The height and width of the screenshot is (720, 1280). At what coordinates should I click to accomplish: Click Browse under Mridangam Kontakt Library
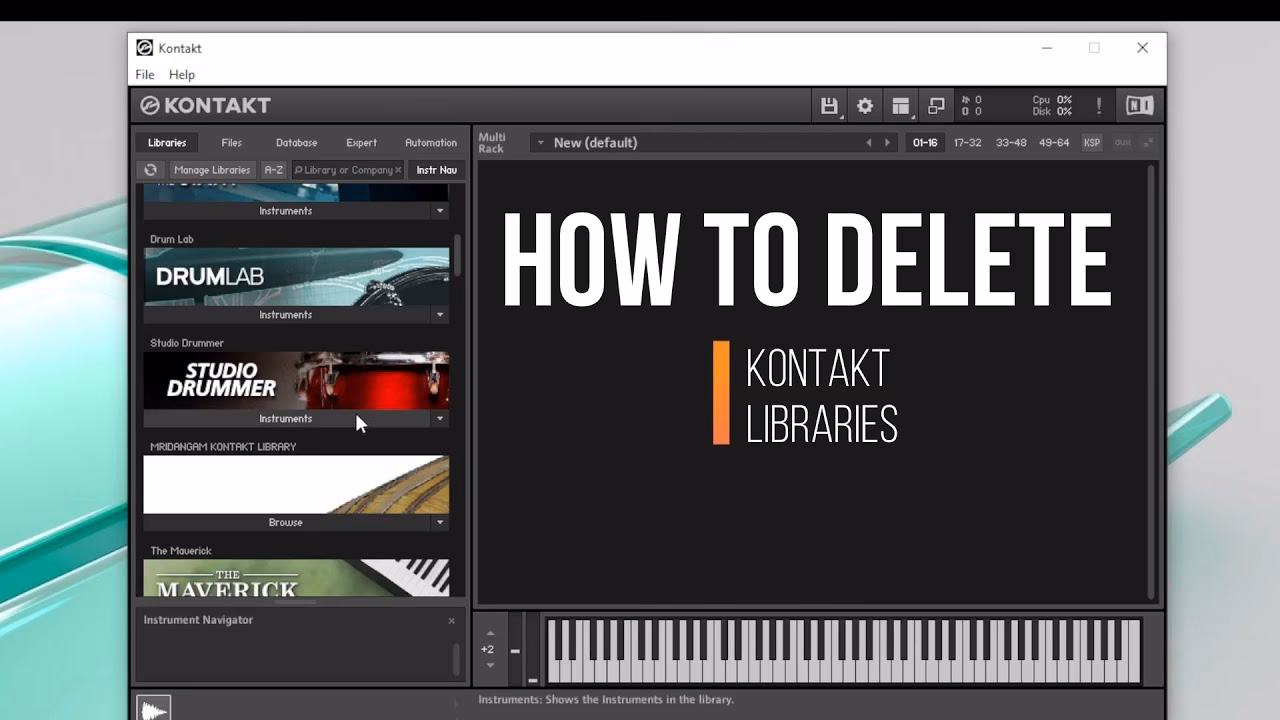pyautogui.click(x=285, y=523)
